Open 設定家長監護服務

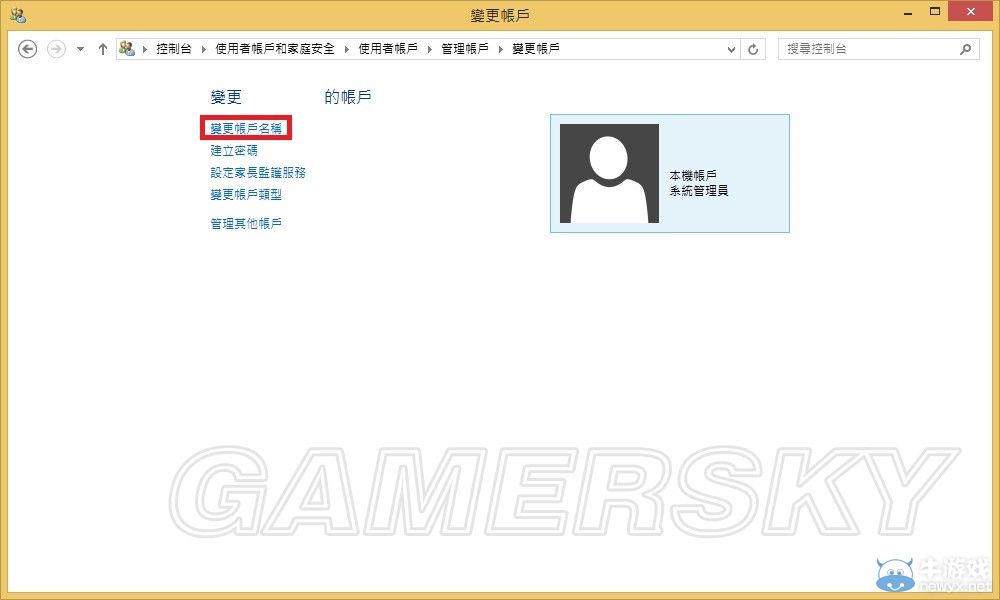257,172
